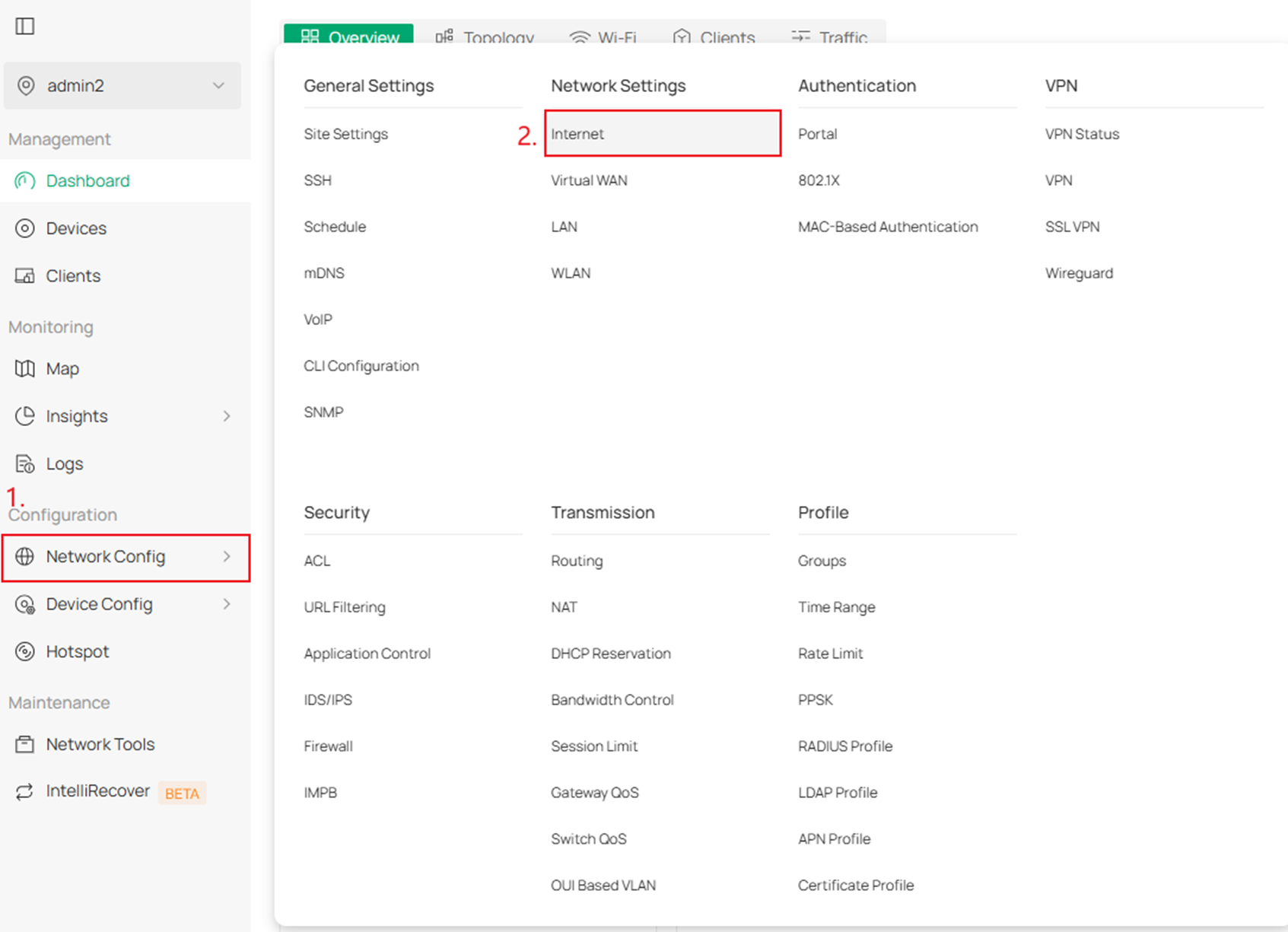Image resolution: width=1288 pixels, height=932 pixels.
Task: Click the Network Tools icon
Action: [x=25, y=745]
